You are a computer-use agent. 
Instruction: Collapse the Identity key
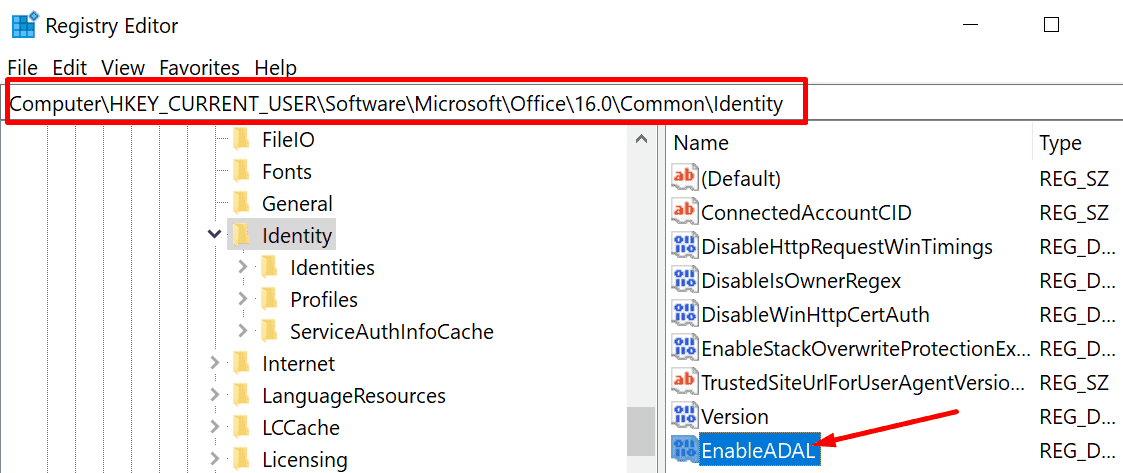click(x=213, y=234)
